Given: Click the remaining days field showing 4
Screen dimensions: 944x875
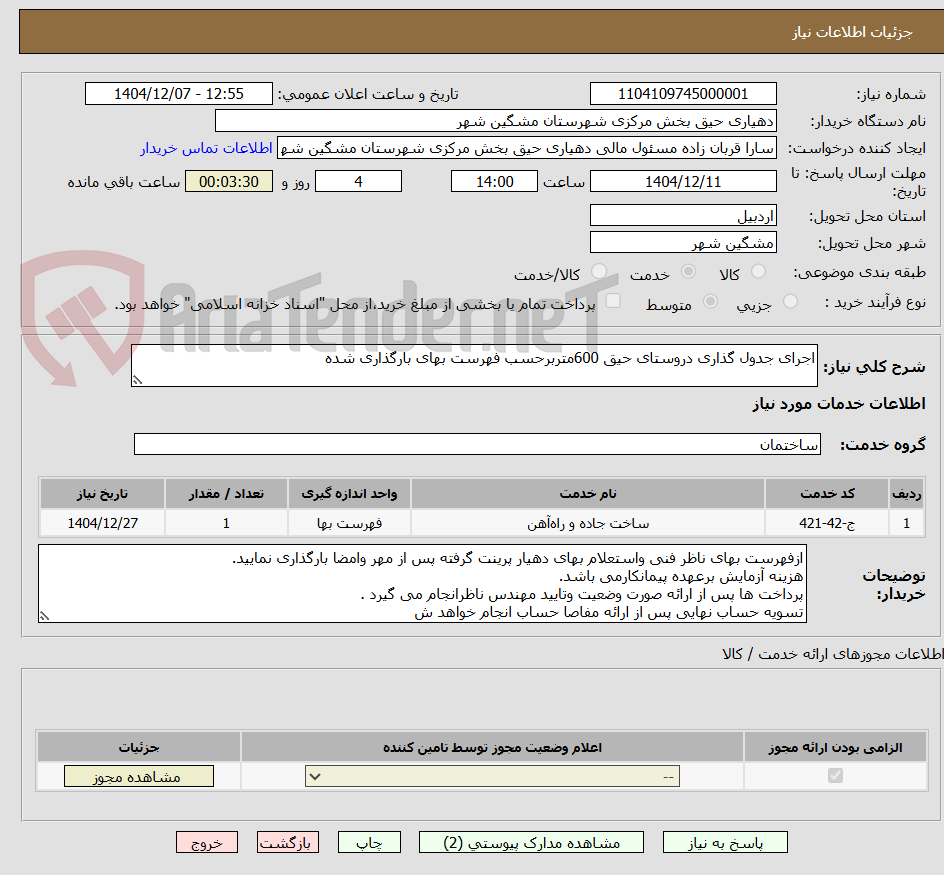Looking at the screenshot, I should tap(358, 181).
